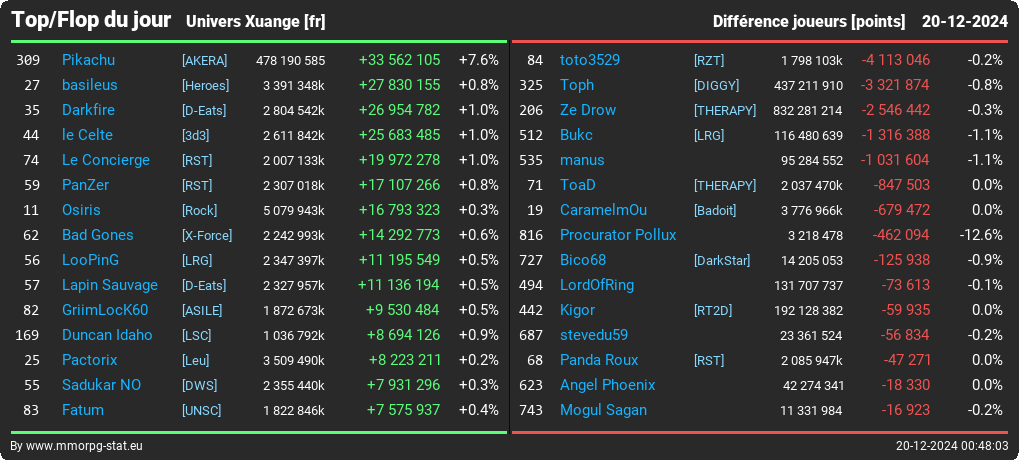Select player Le Concierge

[106, 160]
